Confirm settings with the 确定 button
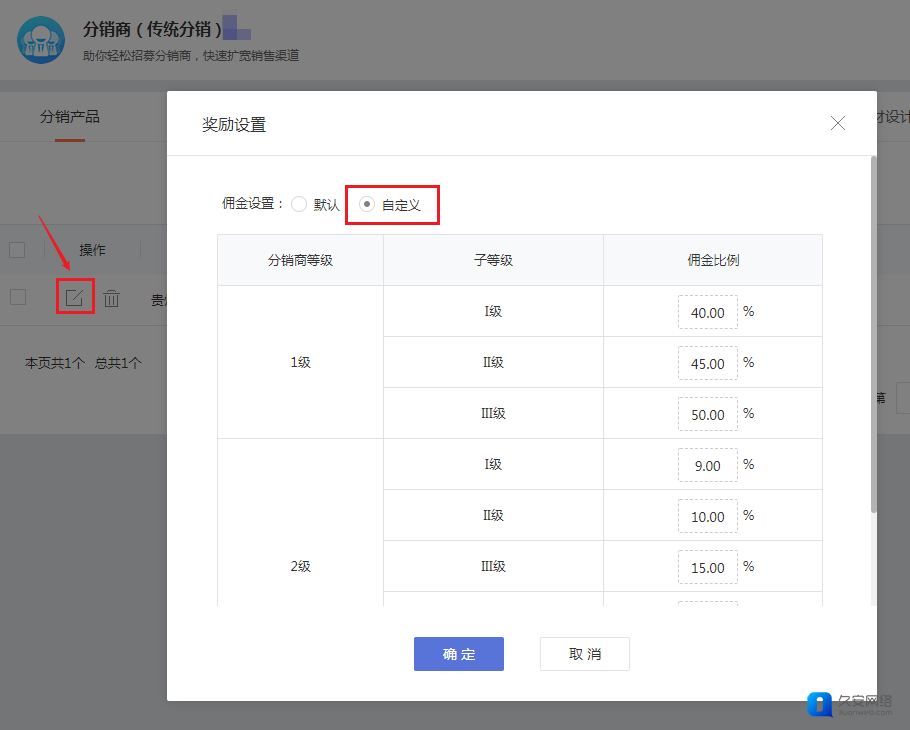This screenshot has height=730, width=910. (x=458, y=654)
